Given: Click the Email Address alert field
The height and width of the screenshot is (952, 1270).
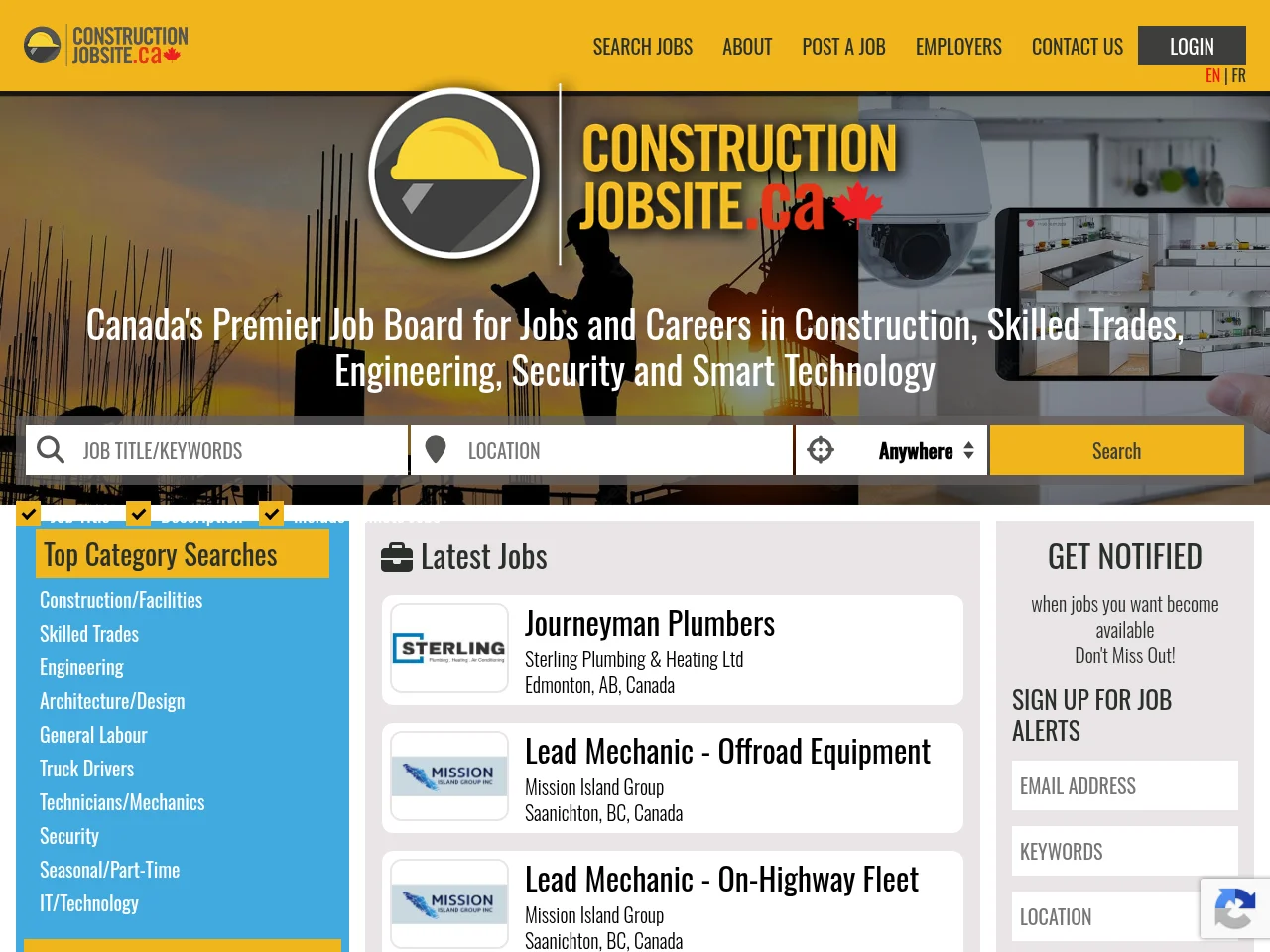Looking at the screenshot, I should click(x=1125, y=785).
